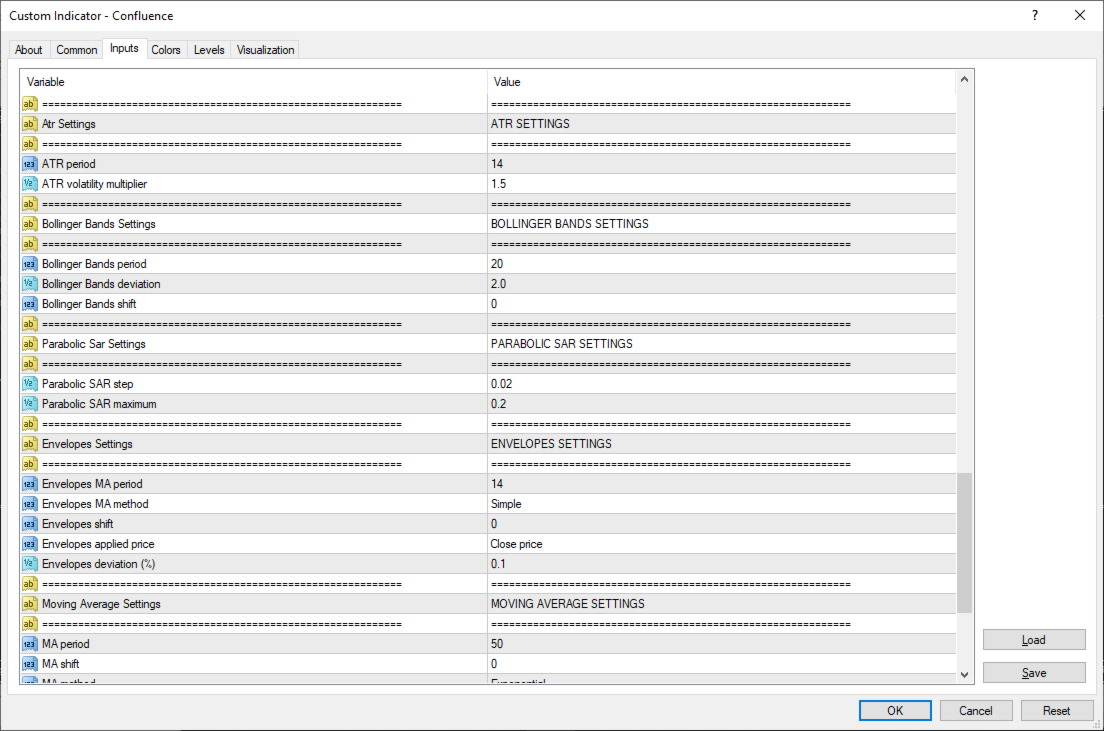Click the Envelopes MA period value 14
This screenshot has width=1104, height=731.
[x=497, y=484]
